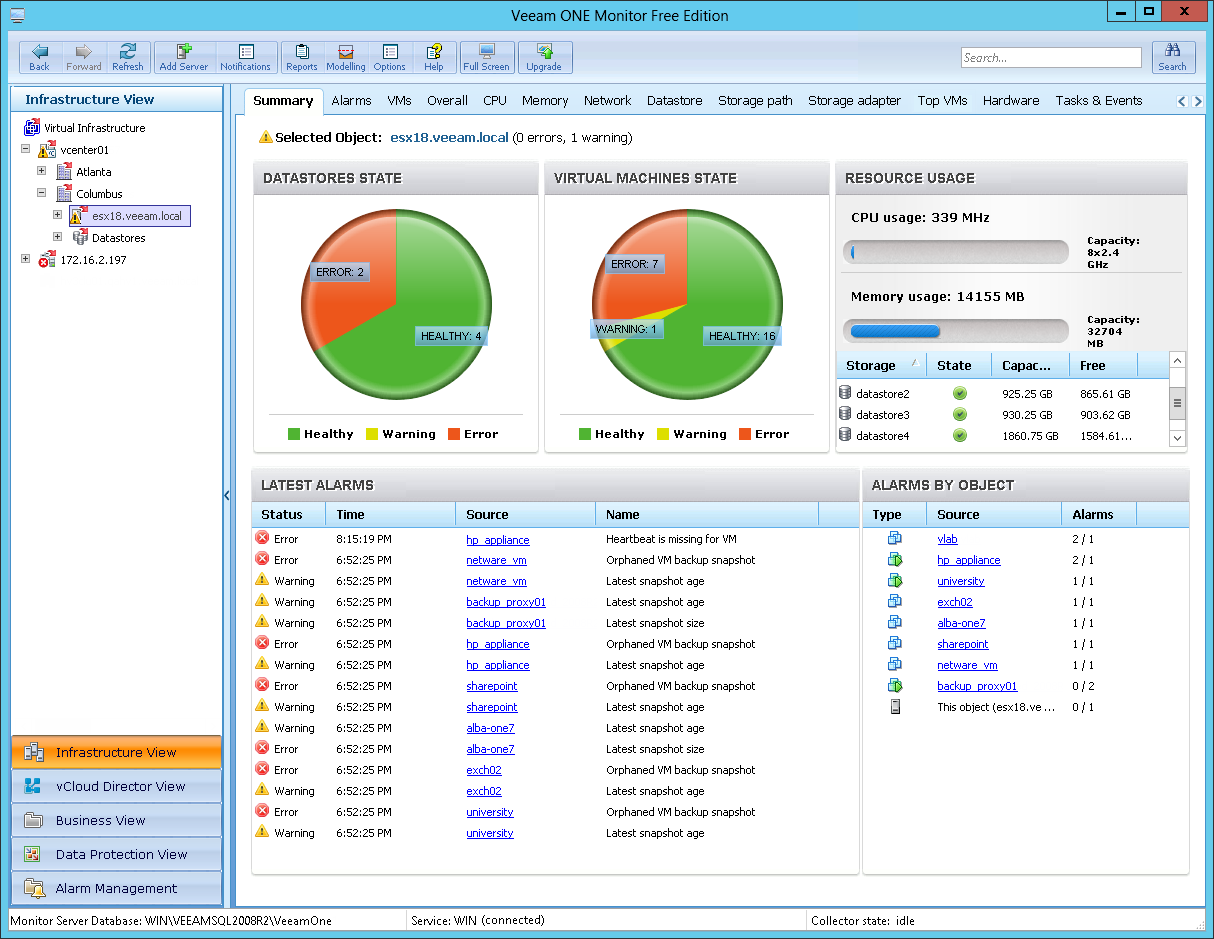Open the Infrastructure View pane button
This screenshot has width=1214, height=939.
pos(116,753)
